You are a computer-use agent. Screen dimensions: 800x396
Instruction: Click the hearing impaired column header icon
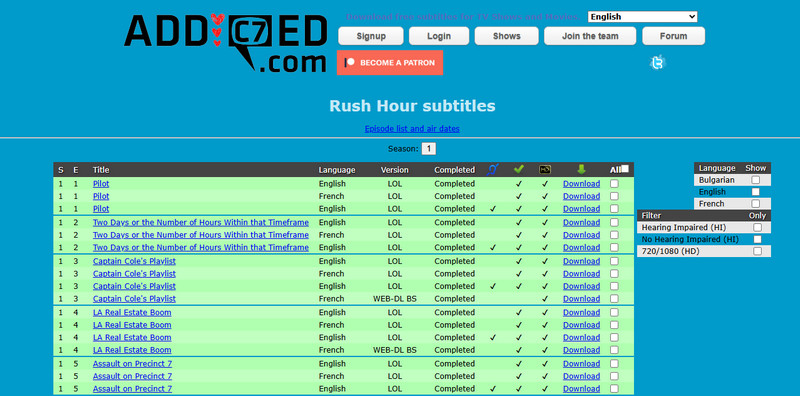(x=492, y=169)
